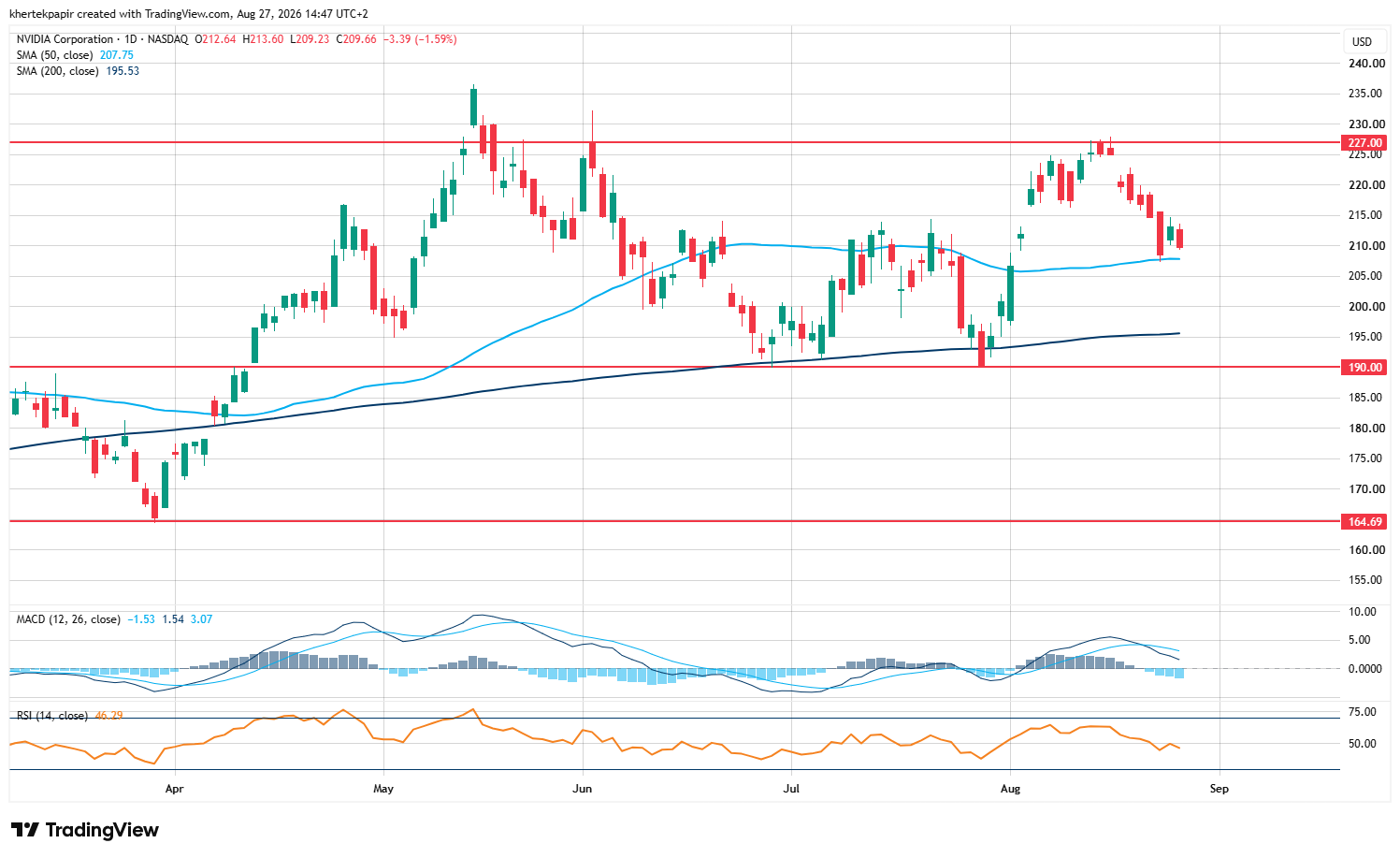
Task: Click the MACD line value 1.54
Action: [173, 619]
